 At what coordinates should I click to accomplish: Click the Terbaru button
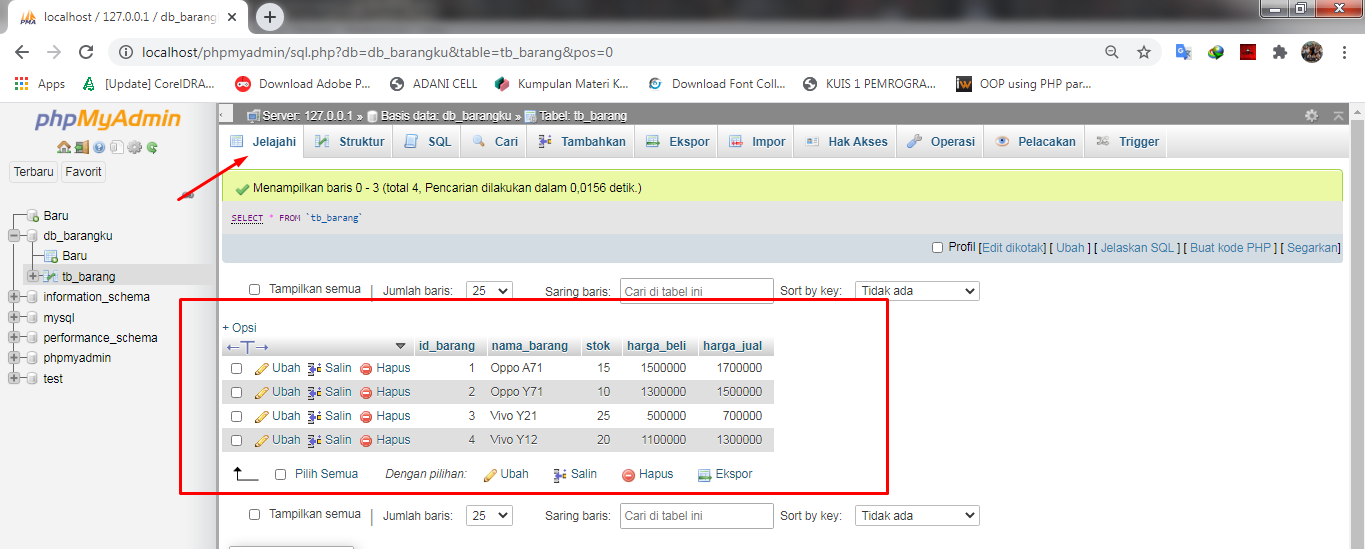(x=34, y=172)
